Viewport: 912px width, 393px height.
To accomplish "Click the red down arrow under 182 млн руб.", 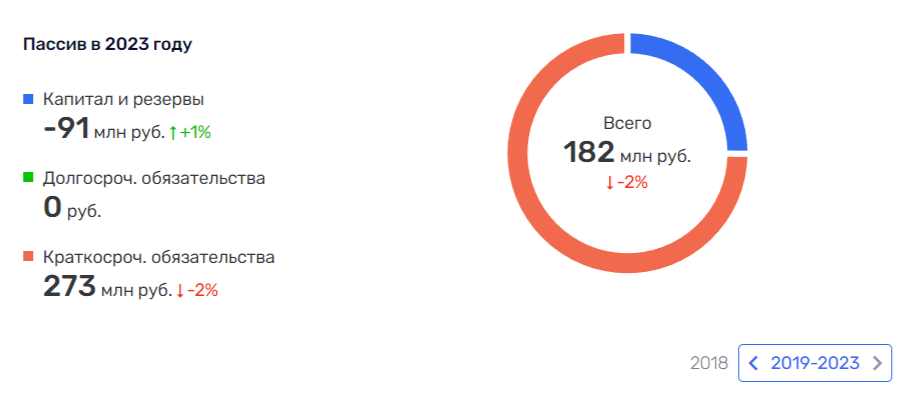I will (x=610, y=183).
